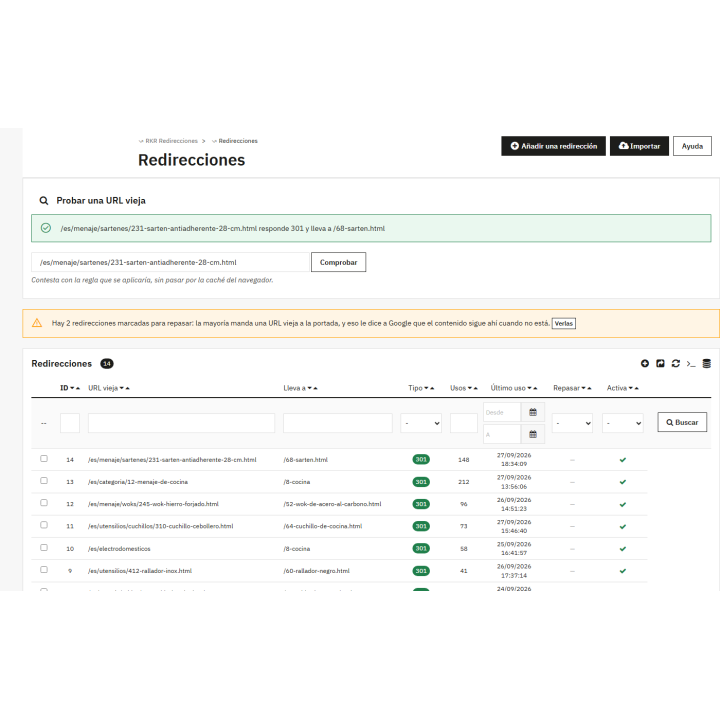
Task: Open the Tipo filter dropdown
Action: click(x=421, y=423)
